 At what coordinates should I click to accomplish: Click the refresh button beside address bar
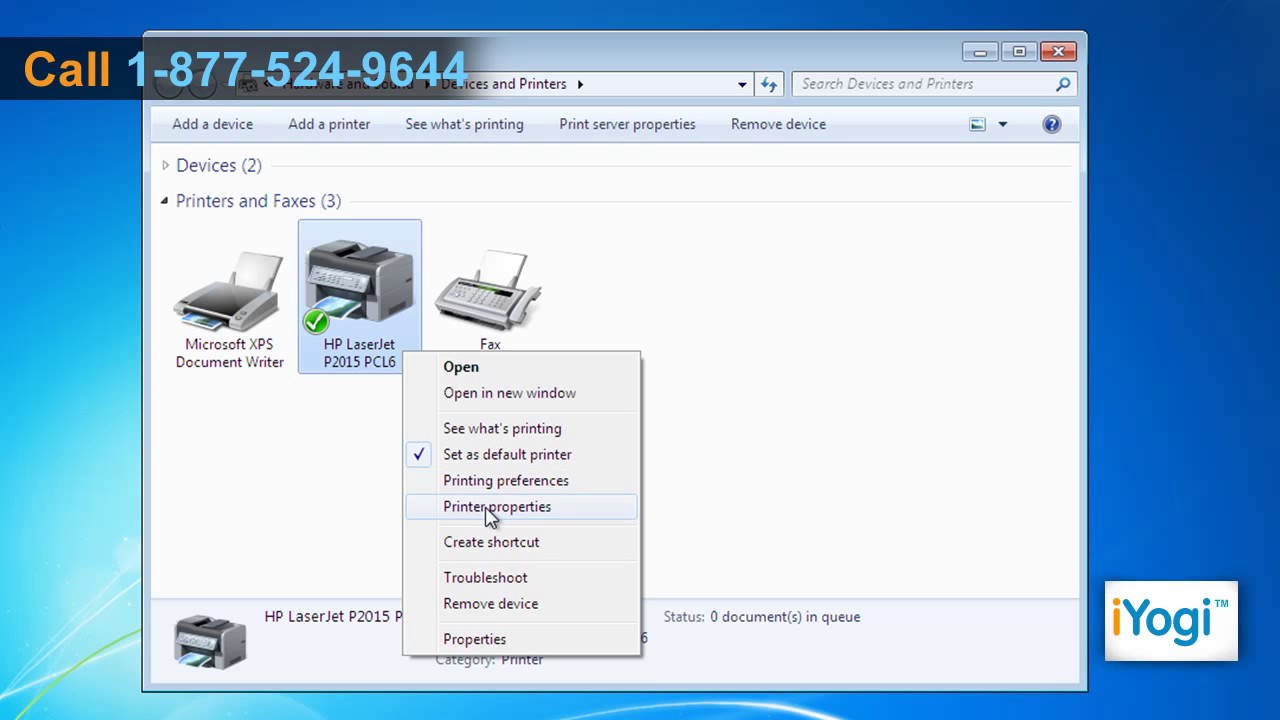[x=769, y=84]
